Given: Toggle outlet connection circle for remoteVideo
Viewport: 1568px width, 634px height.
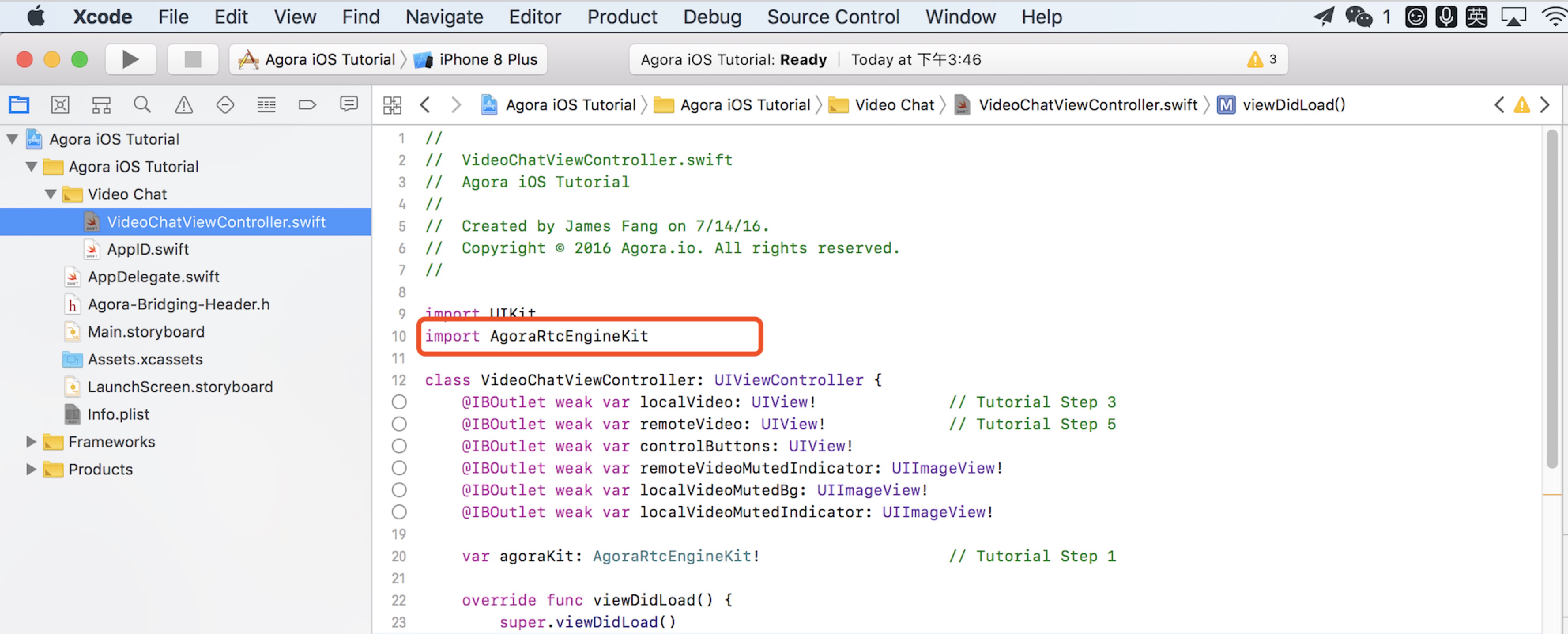Looking at the screenshot, I should [399, 424].
